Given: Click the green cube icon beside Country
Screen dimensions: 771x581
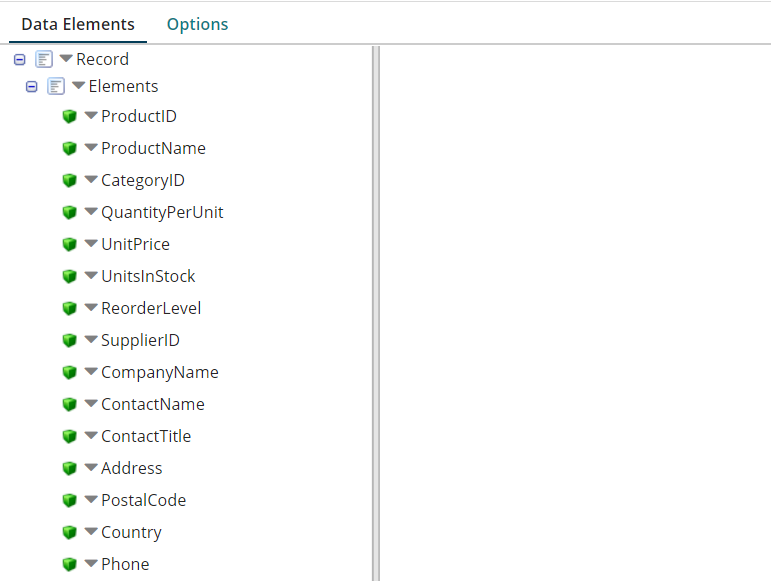Looking at the screenshot, I should point(70,533).
